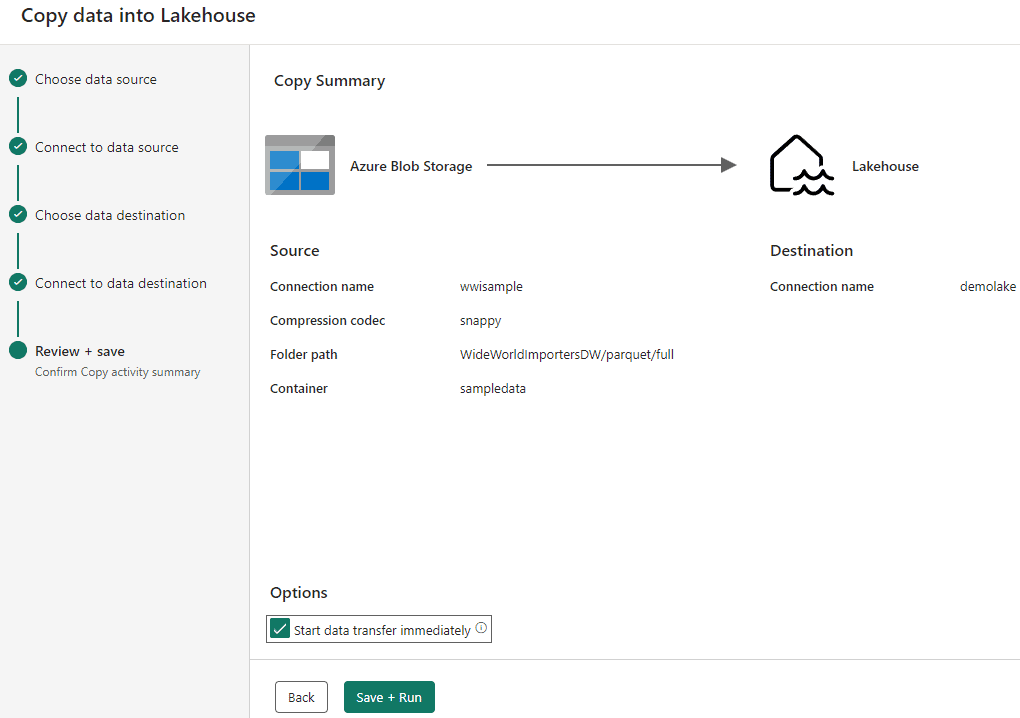Image resolution: width=1020 pixels, height=718 pixels.
Task: Click the wwisample connection name value
Action: (x=491, y=287)
